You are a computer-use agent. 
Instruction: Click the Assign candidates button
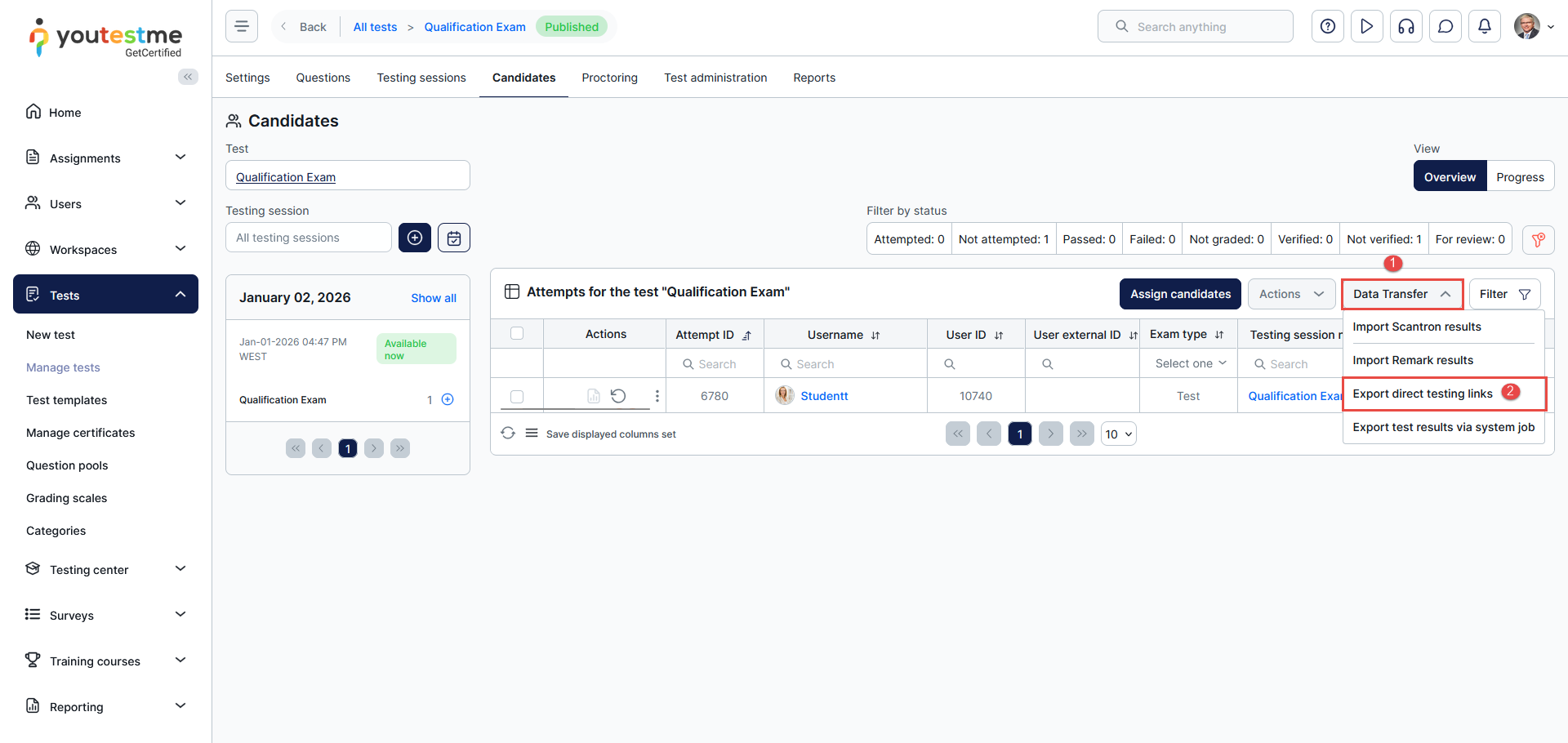point(1180,294)
